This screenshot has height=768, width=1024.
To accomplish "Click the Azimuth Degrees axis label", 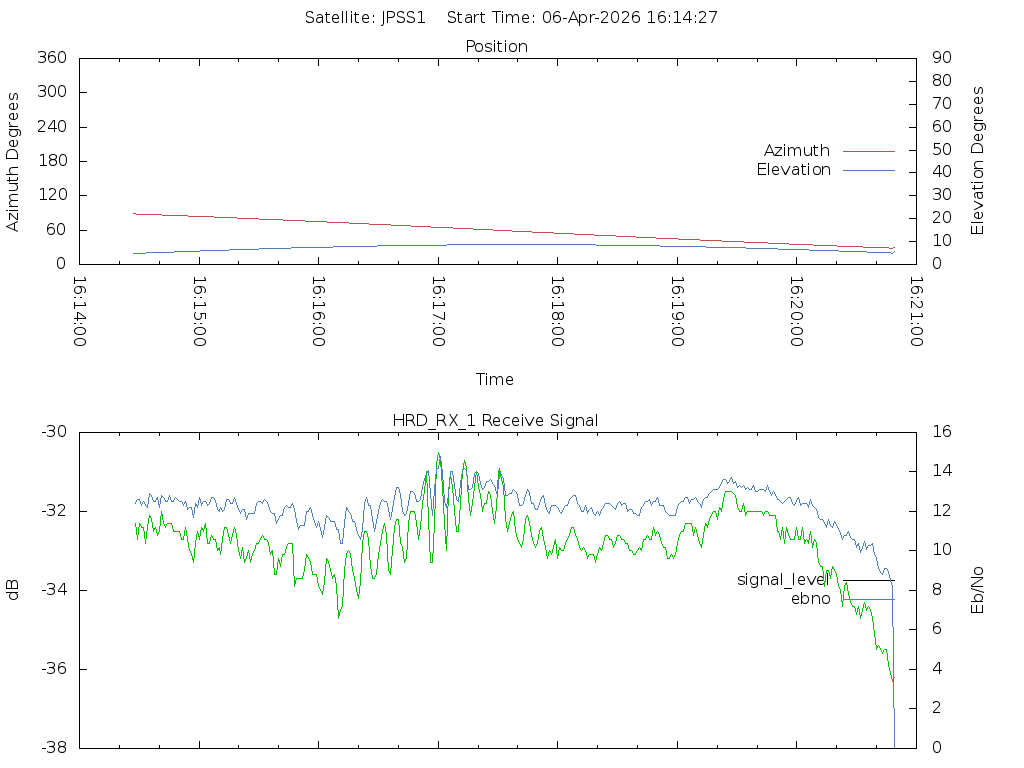I will click(x=13, y=161).
